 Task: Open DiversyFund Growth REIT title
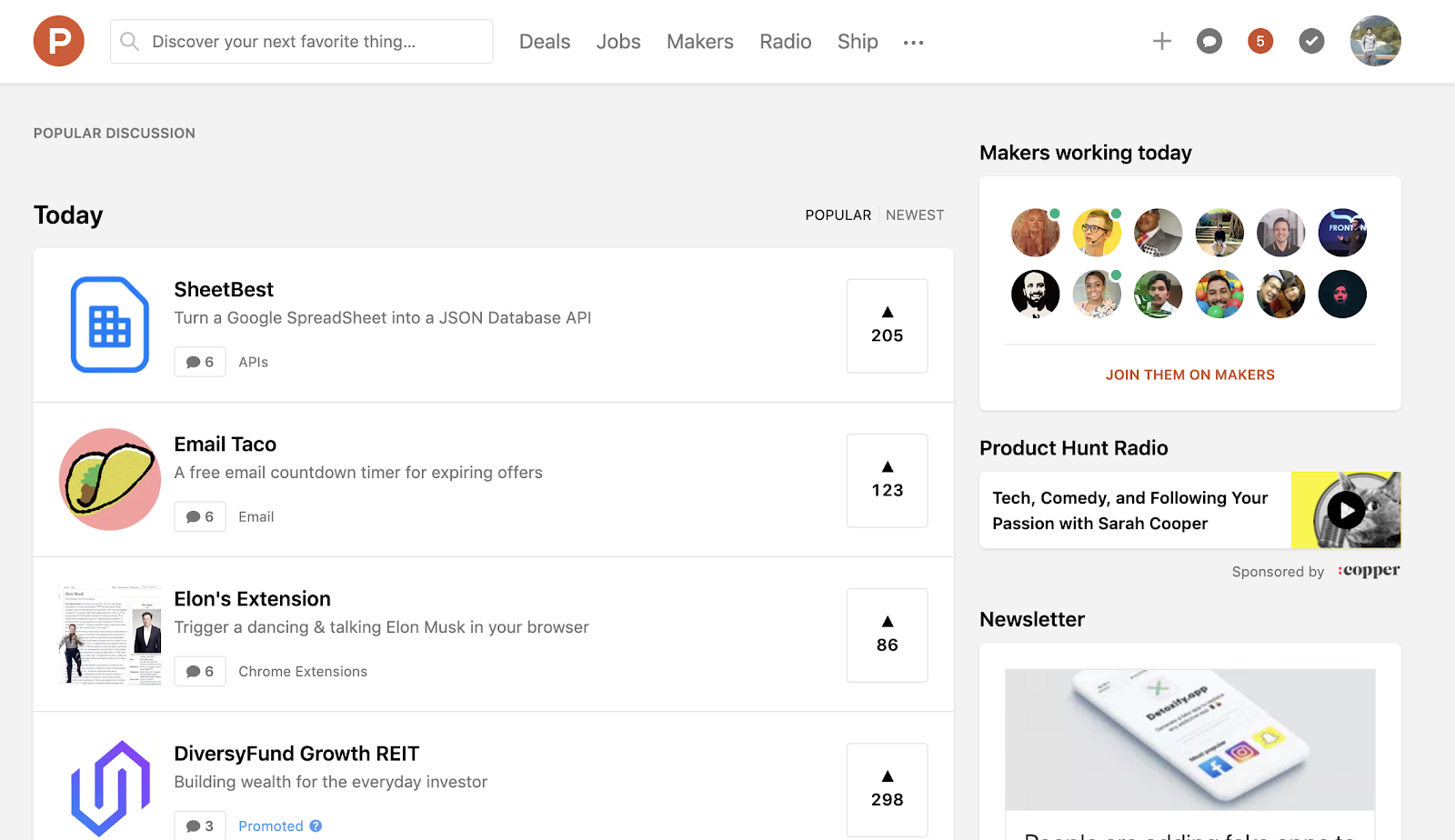click(296, 753)
